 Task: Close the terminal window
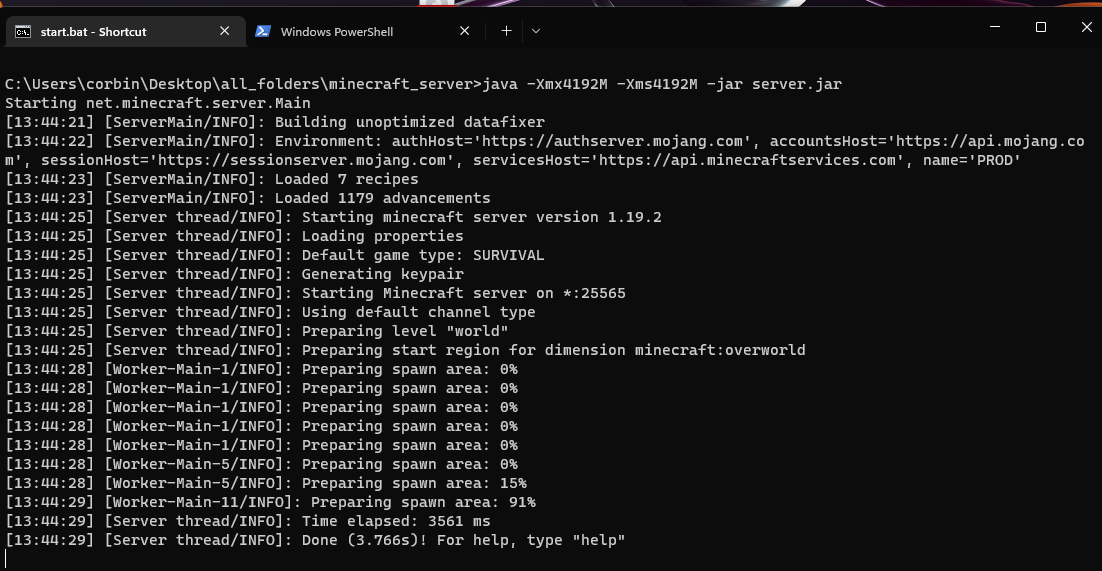coord(1086,27)
